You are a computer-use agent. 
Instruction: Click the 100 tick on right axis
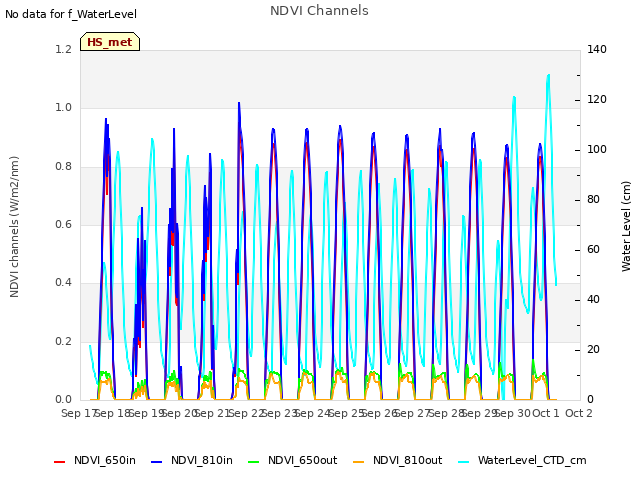coord(597,150)
